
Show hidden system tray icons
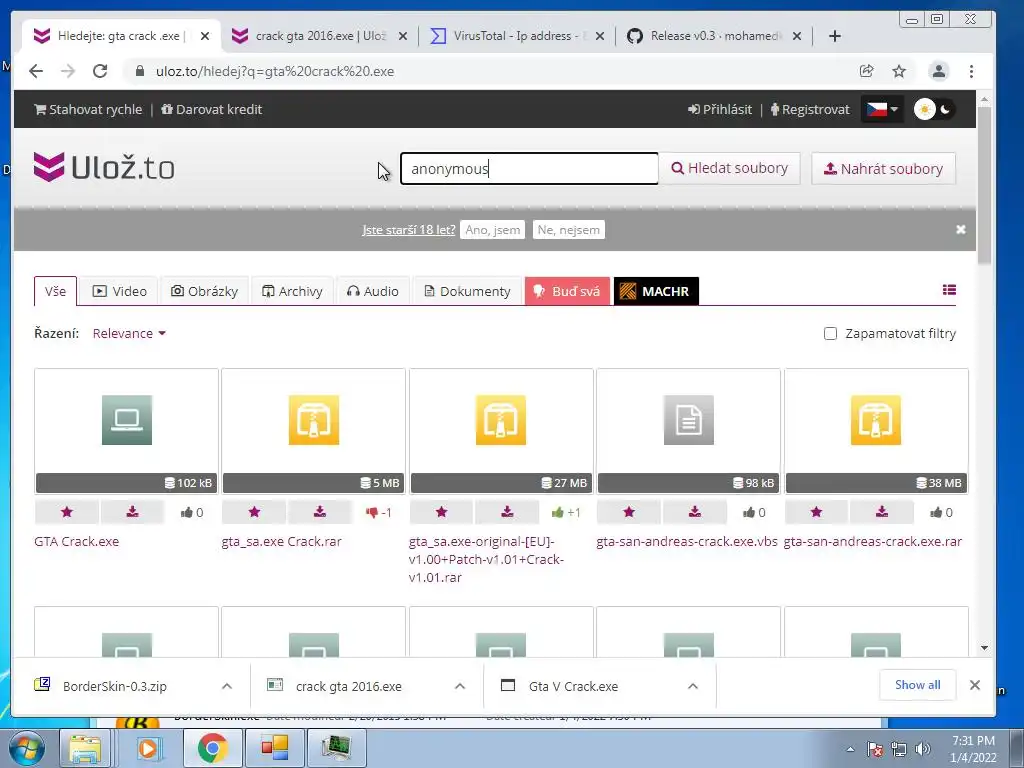(850, 749)
